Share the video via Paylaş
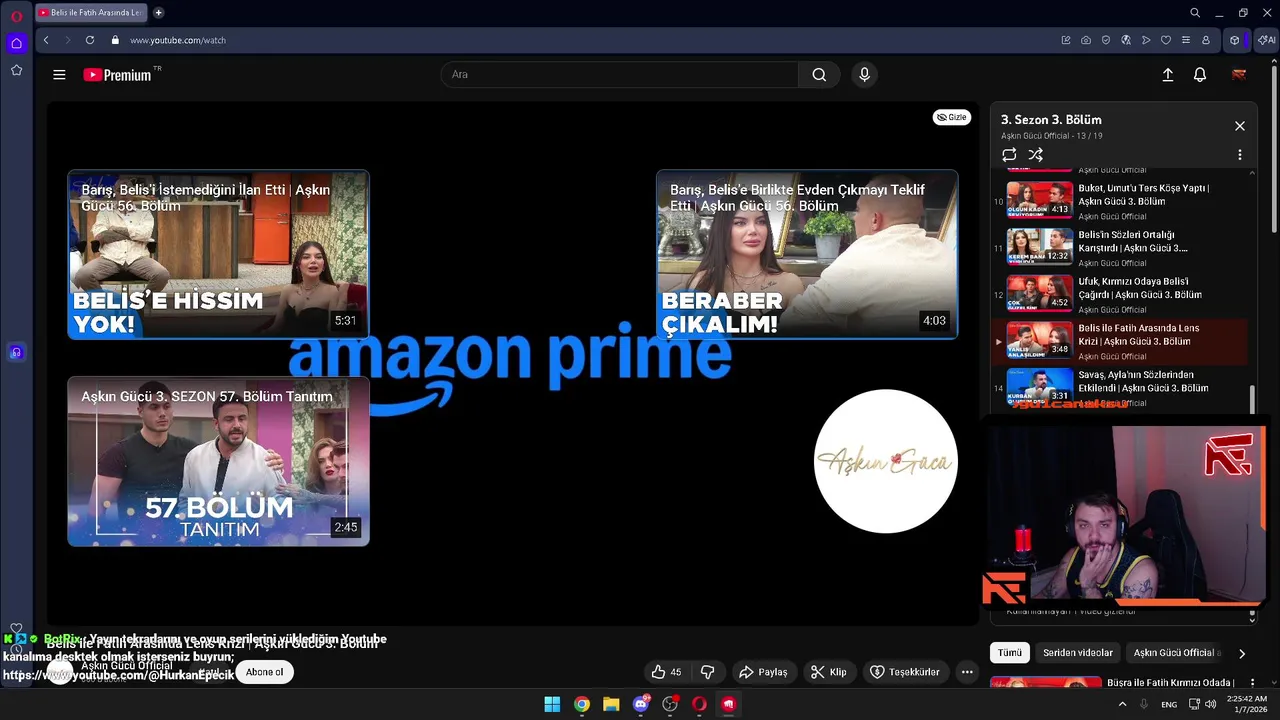Image resolution: width=1280 pixels, height=720 pixels. tap(763, 672)
